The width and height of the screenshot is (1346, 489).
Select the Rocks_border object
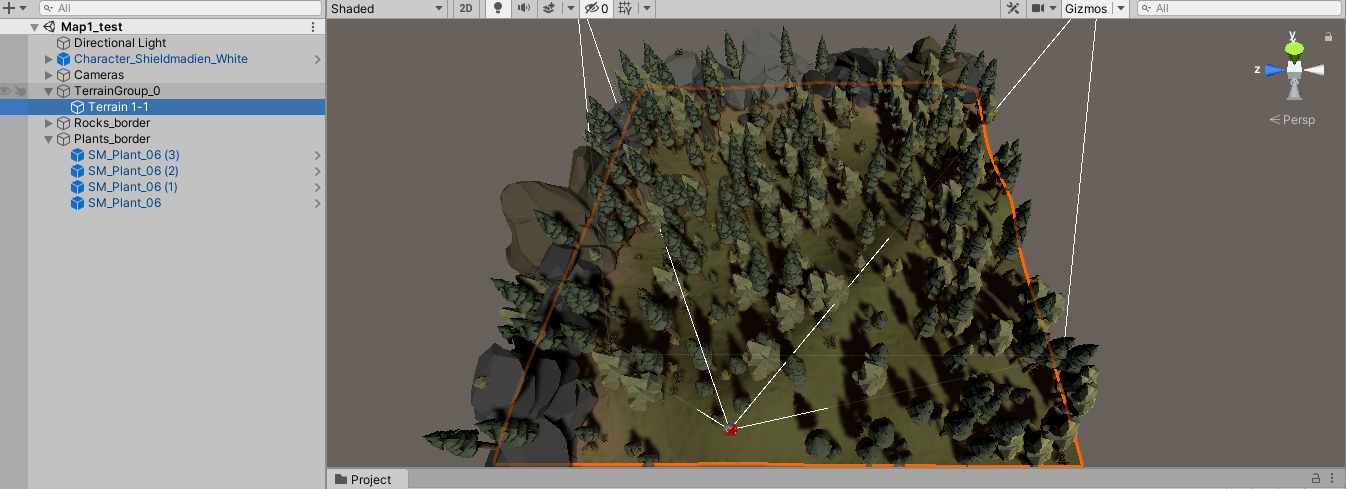[112, 123]
